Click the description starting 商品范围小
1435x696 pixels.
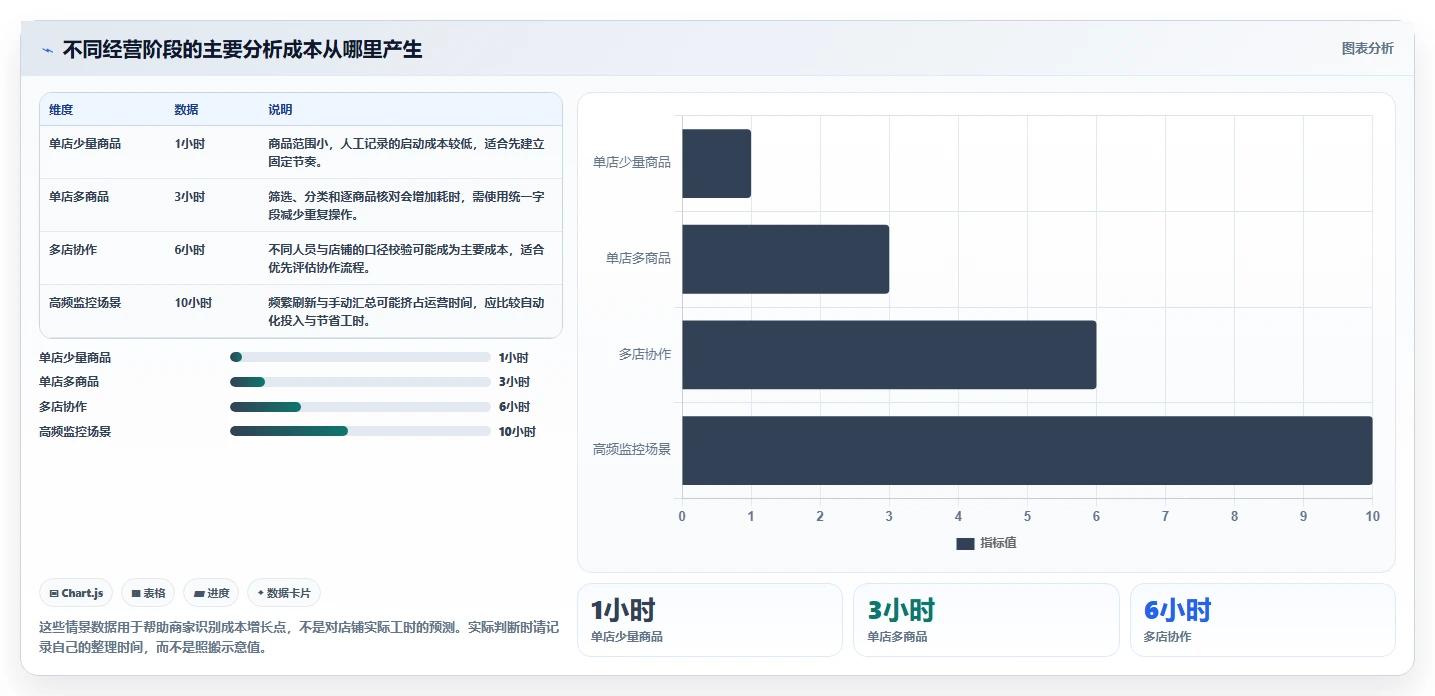407,153
